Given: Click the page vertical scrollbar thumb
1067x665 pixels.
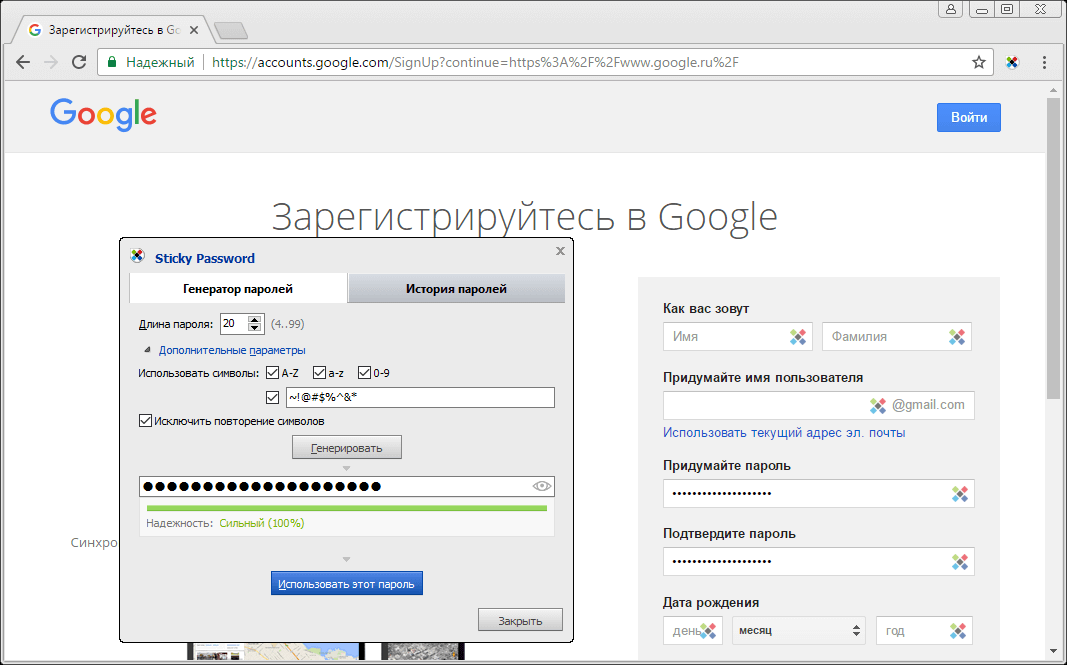Looking at the screenshot, I should (x=1053, y=246).
